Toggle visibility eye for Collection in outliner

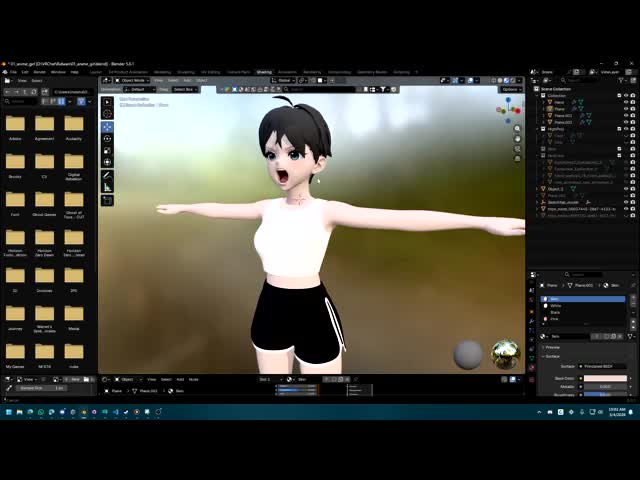point(626,96)
